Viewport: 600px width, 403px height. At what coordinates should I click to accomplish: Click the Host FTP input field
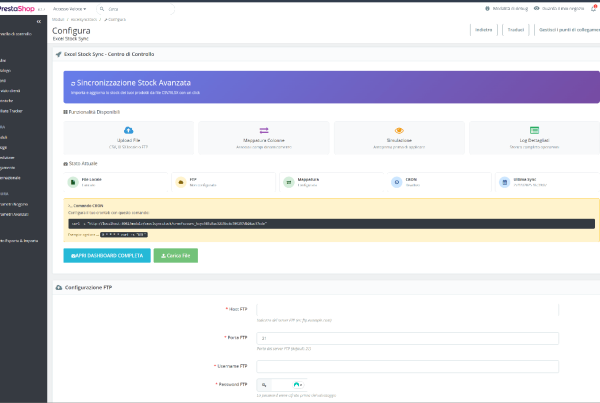tap(406, 310)
